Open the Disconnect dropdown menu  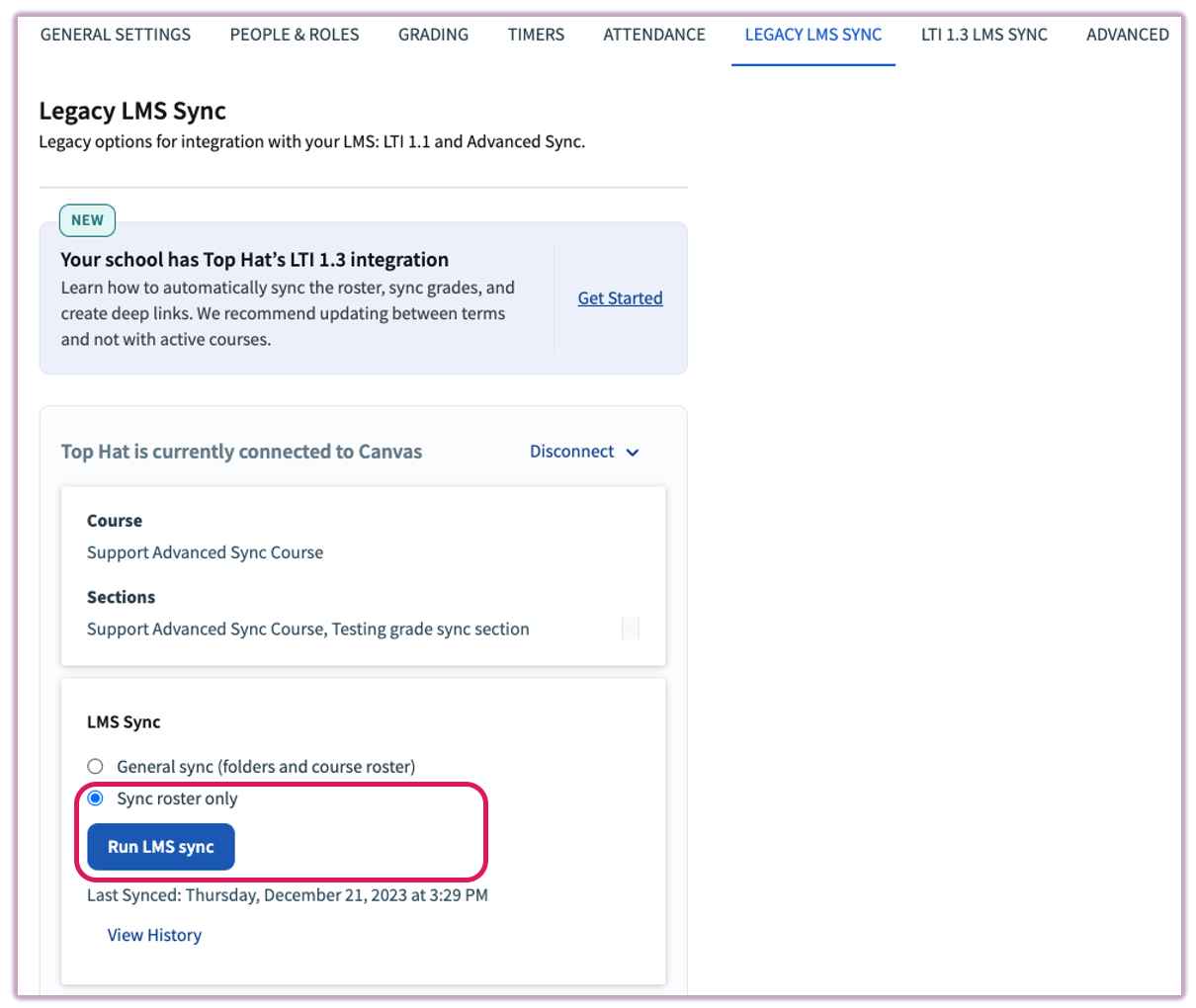572,452
